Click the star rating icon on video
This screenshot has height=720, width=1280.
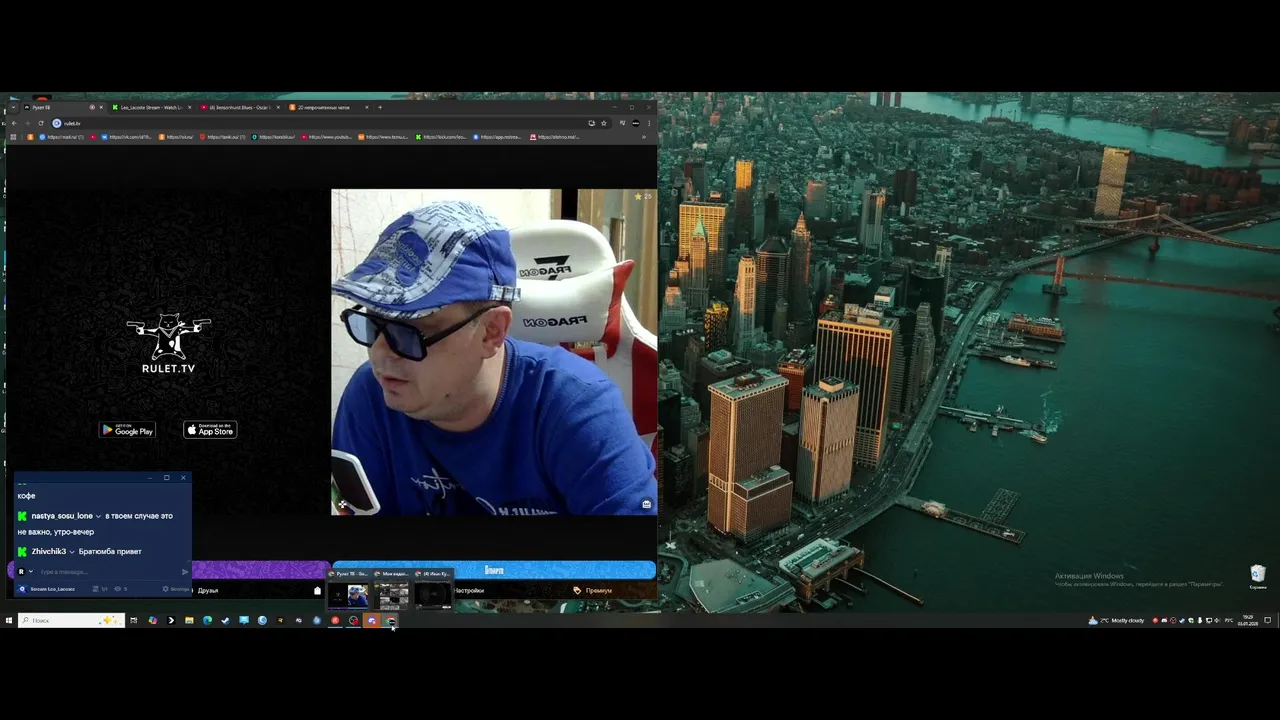tap(639, 197)
